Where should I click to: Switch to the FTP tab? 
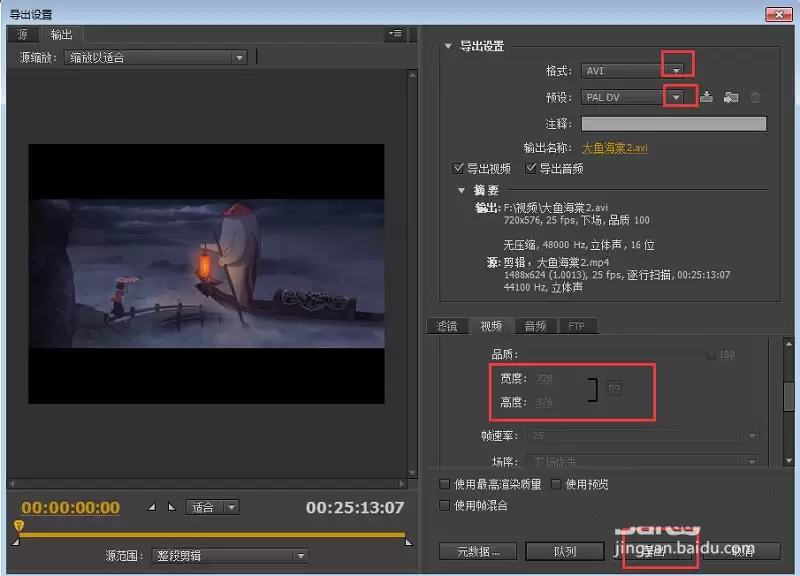click(577, 326)
